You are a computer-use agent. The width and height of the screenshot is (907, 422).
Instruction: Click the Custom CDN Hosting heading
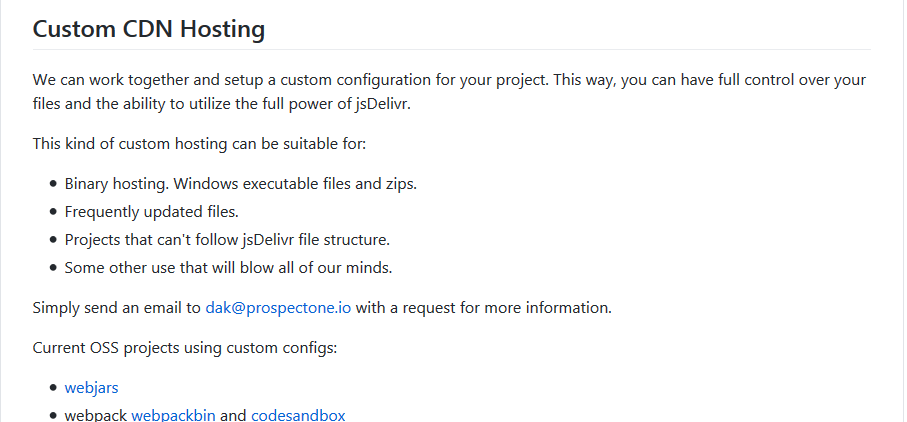(x=149, y=29)
